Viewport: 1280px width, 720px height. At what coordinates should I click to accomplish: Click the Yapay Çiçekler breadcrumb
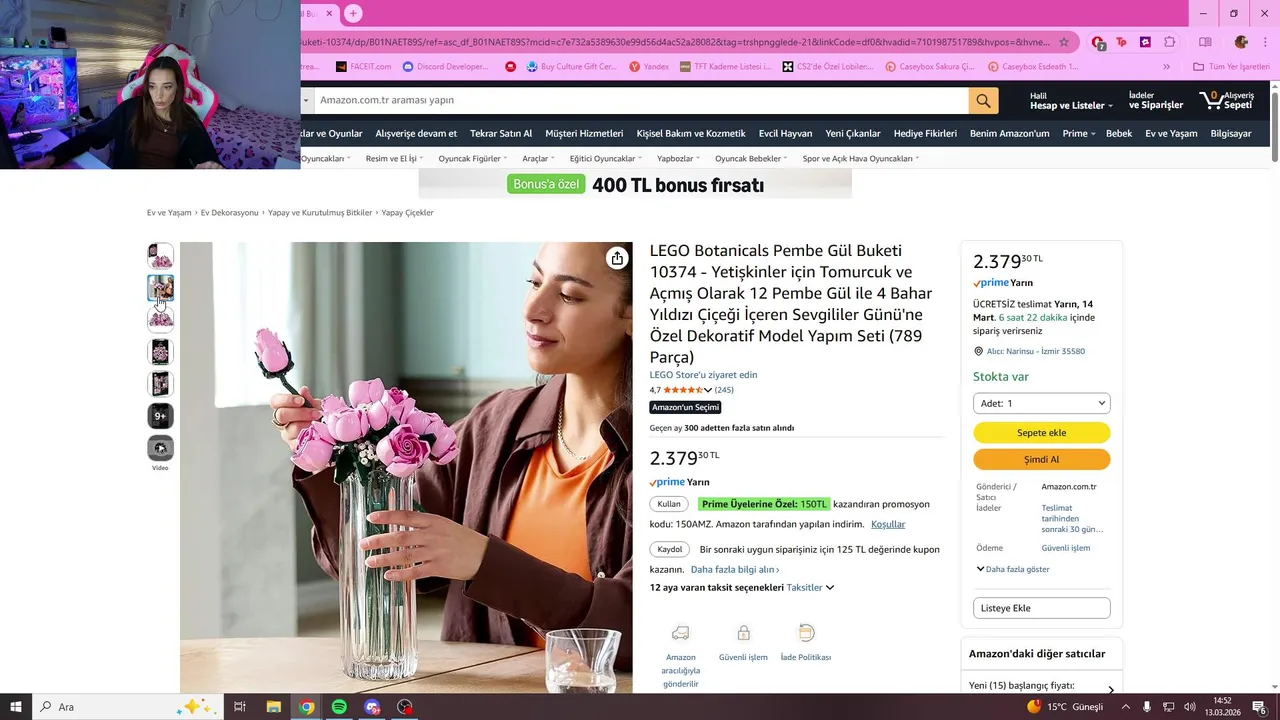point(408,213)
